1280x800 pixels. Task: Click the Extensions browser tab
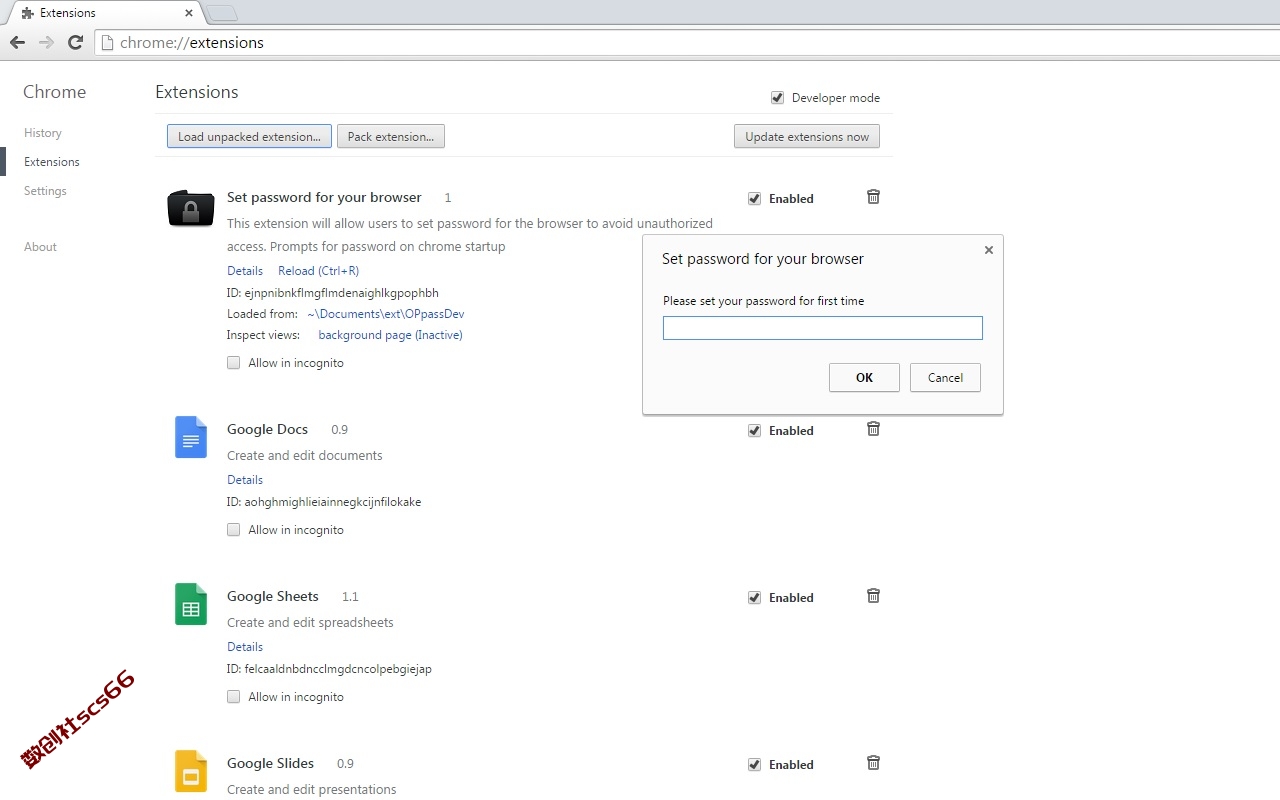pos(106,13)
